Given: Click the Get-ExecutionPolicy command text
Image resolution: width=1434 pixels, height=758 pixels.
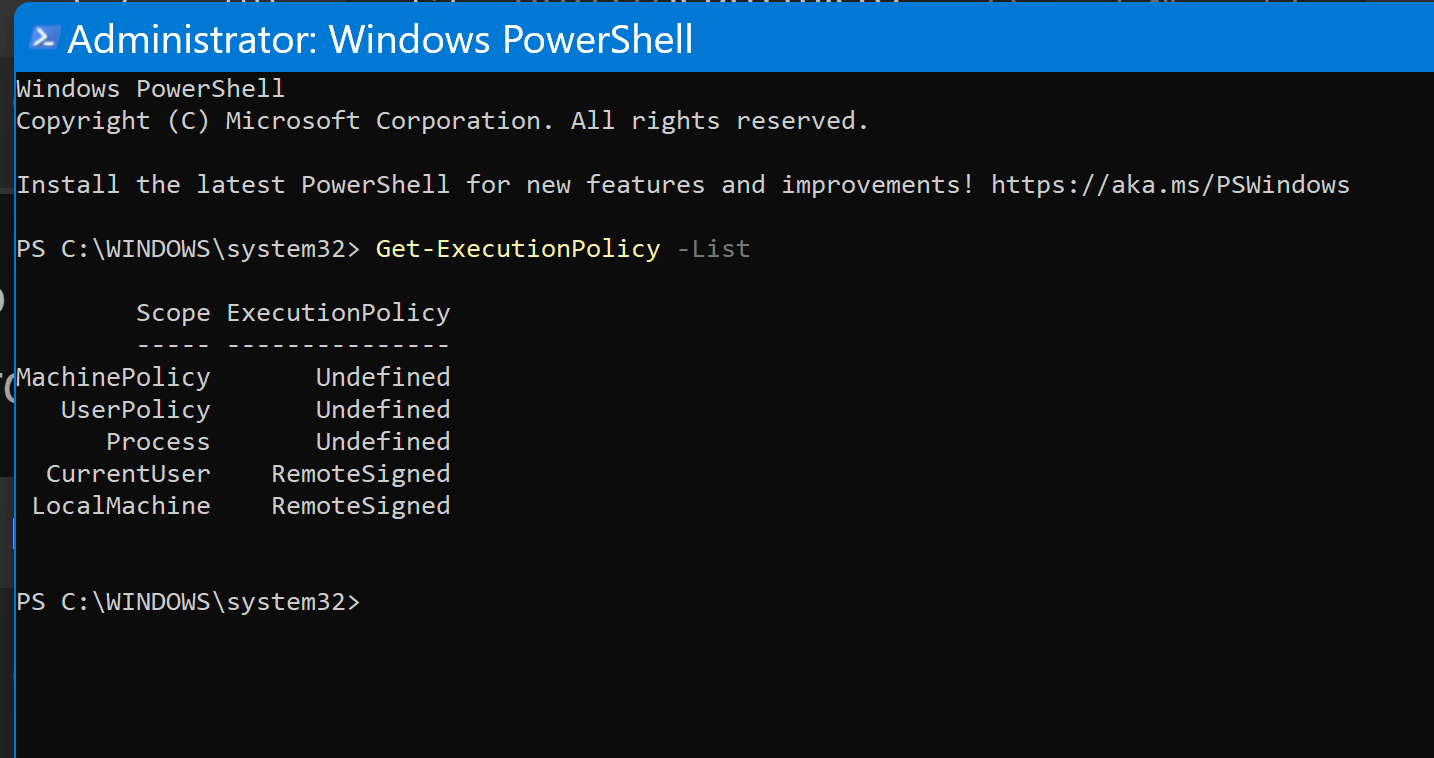Looking at the screenshot, I should point(518,249).
